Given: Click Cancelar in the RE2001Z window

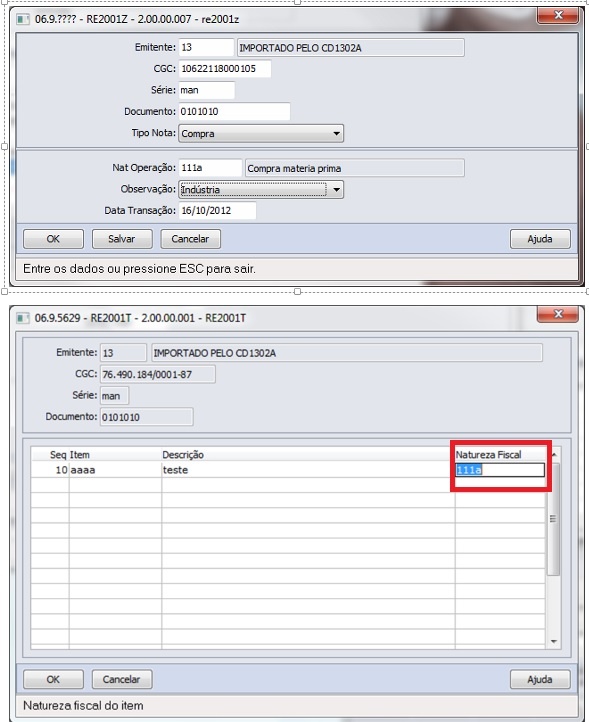Looking at the screenshot, I should (191, 239).
